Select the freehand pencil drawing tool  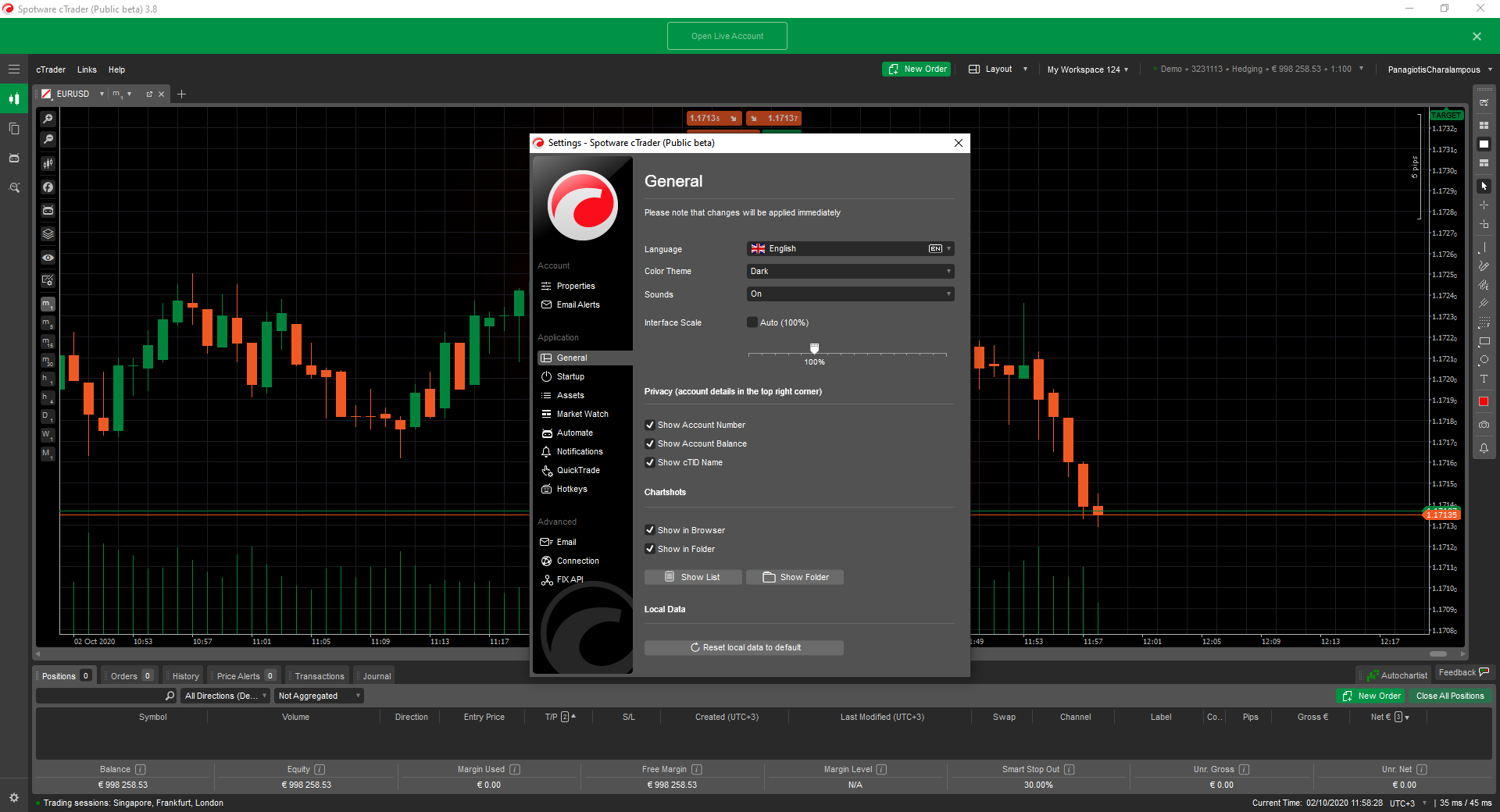coord(1484,266)
